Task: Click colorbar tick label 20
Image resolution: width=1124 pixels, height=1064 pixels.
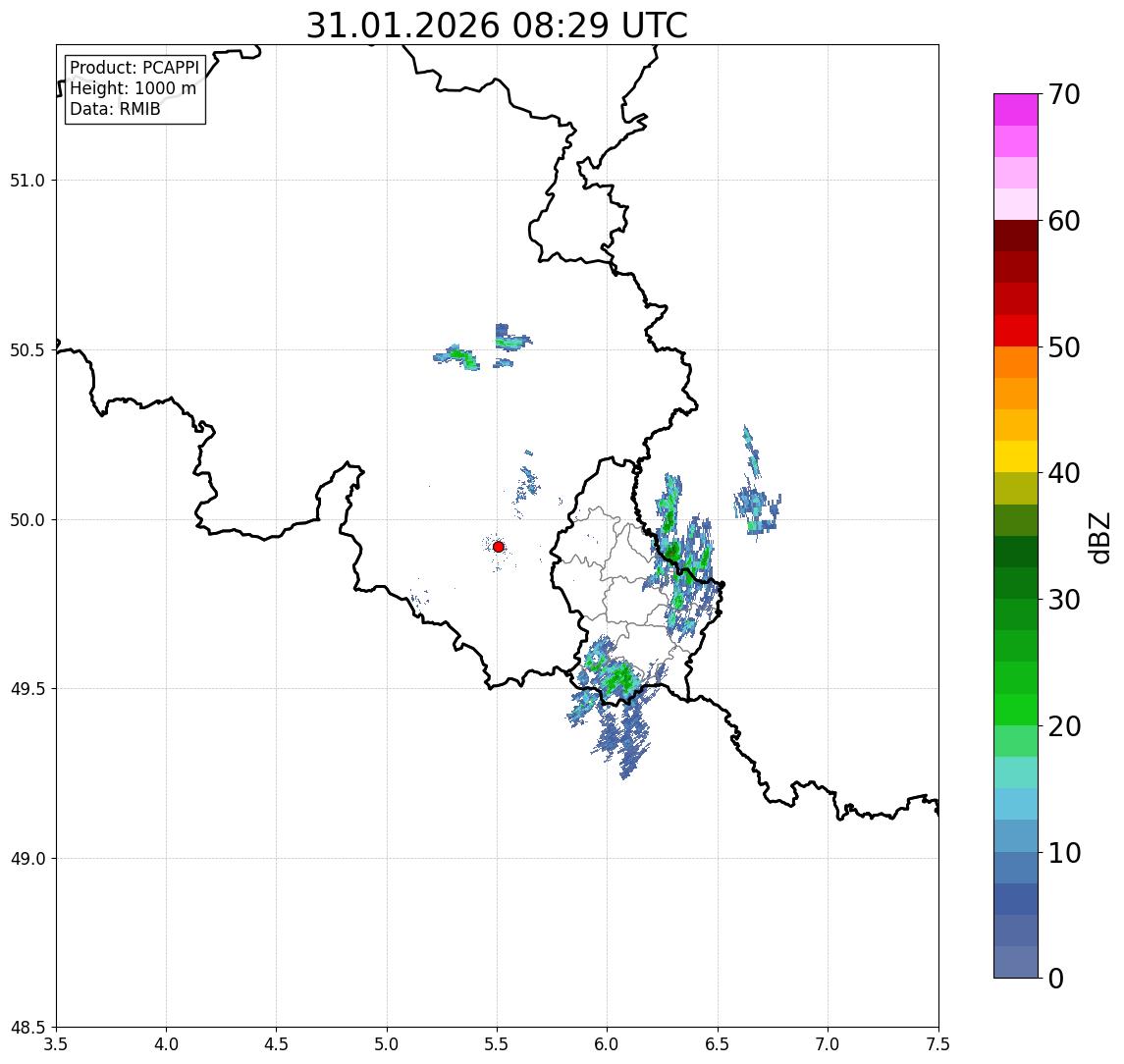Action: click(x=1064, y=725)
